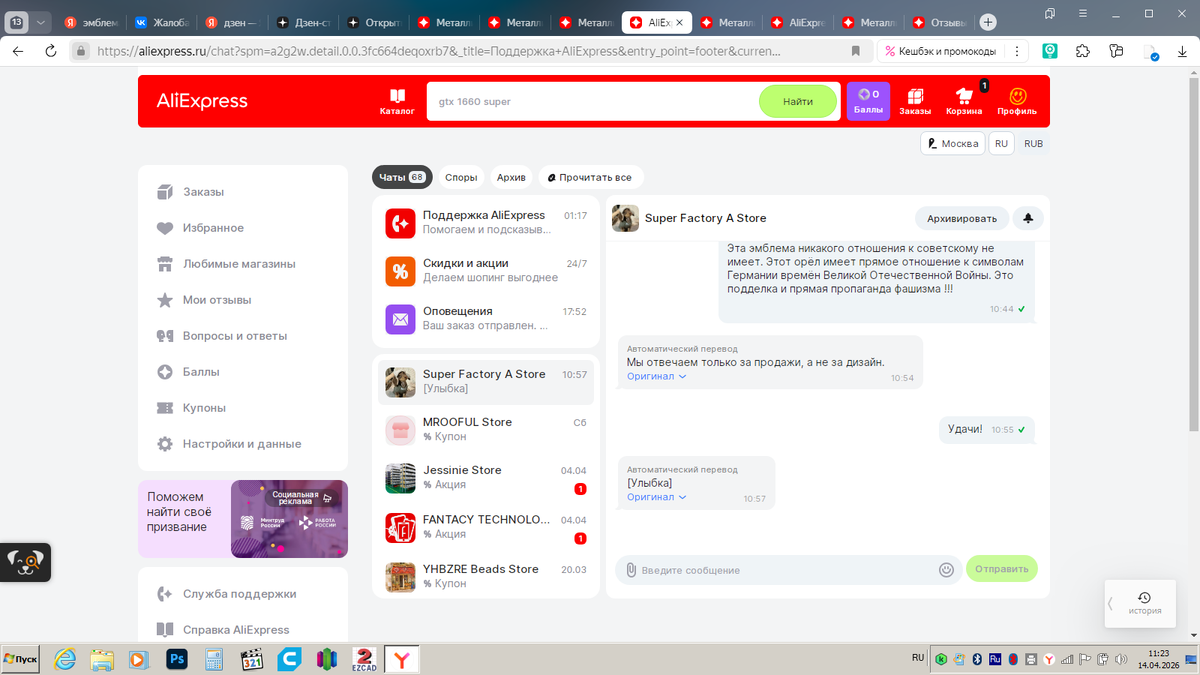1200x675 pixels.
Task: Click the Пуск start button
Action: [x=21, y=659]
